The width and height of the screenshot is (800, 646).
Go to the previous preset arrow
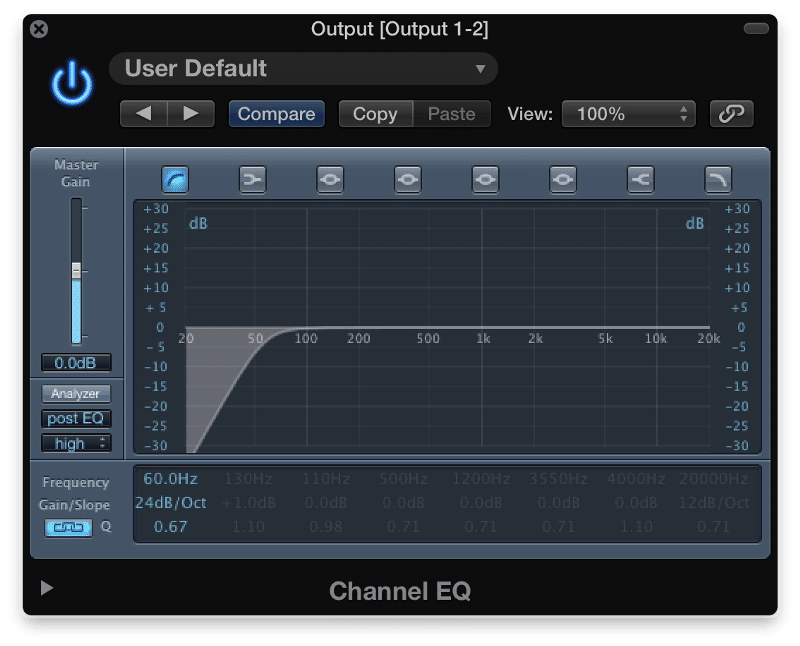(x=144, y=114)
